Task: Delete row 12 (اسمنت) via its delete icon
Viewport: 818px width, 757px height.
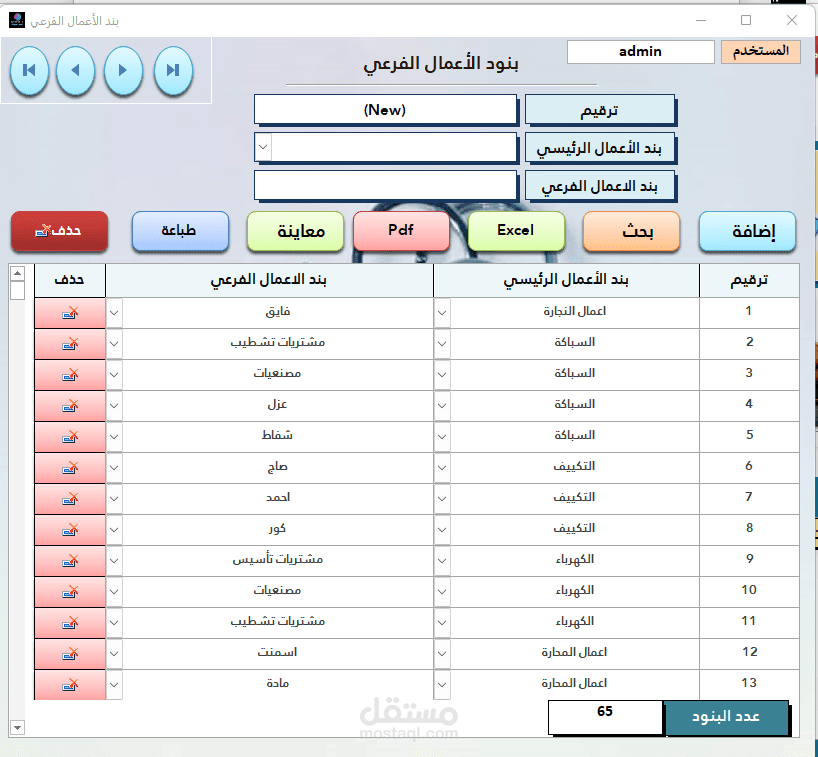Action: click(x=70, y=654)
